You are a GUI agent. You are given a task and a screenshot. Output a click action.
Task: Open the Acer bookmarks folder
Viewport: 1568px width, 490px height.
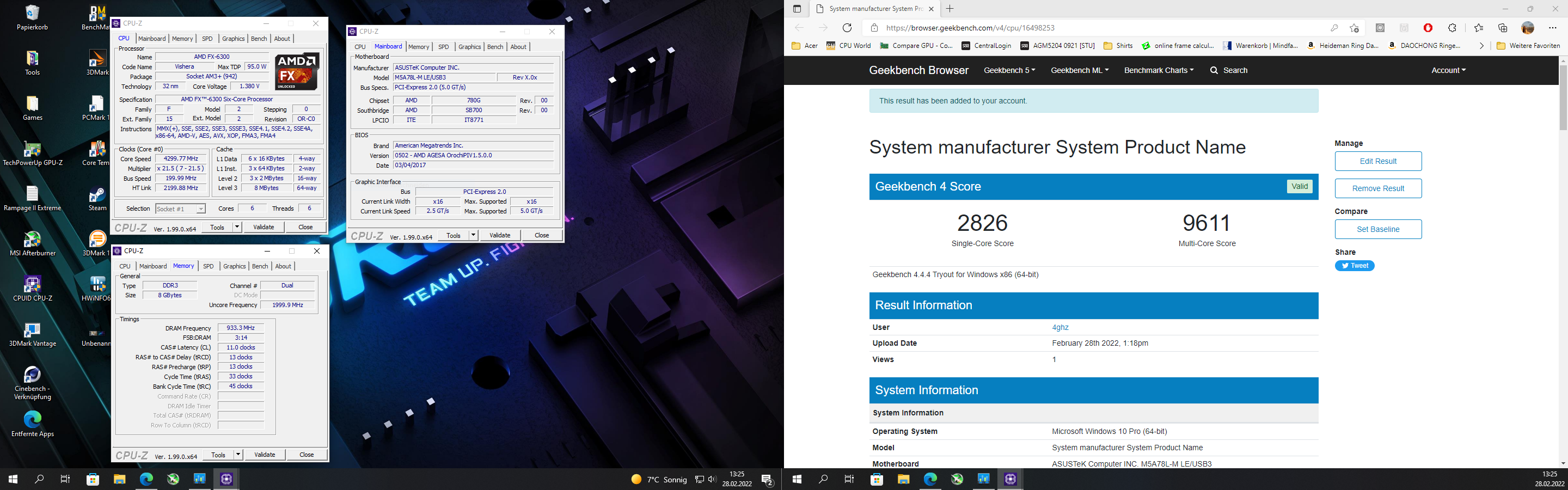point(804,46)
